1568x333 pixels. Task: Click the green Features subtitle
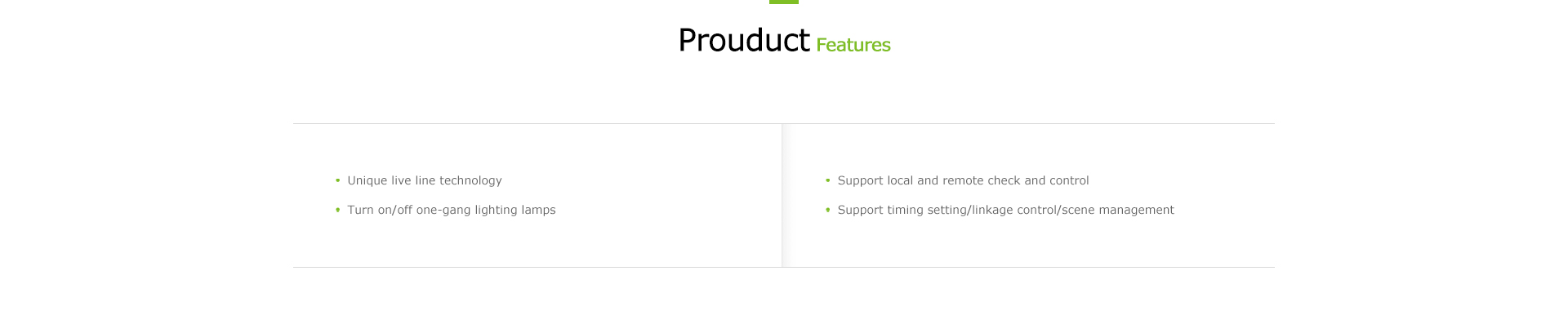(853, 45)
